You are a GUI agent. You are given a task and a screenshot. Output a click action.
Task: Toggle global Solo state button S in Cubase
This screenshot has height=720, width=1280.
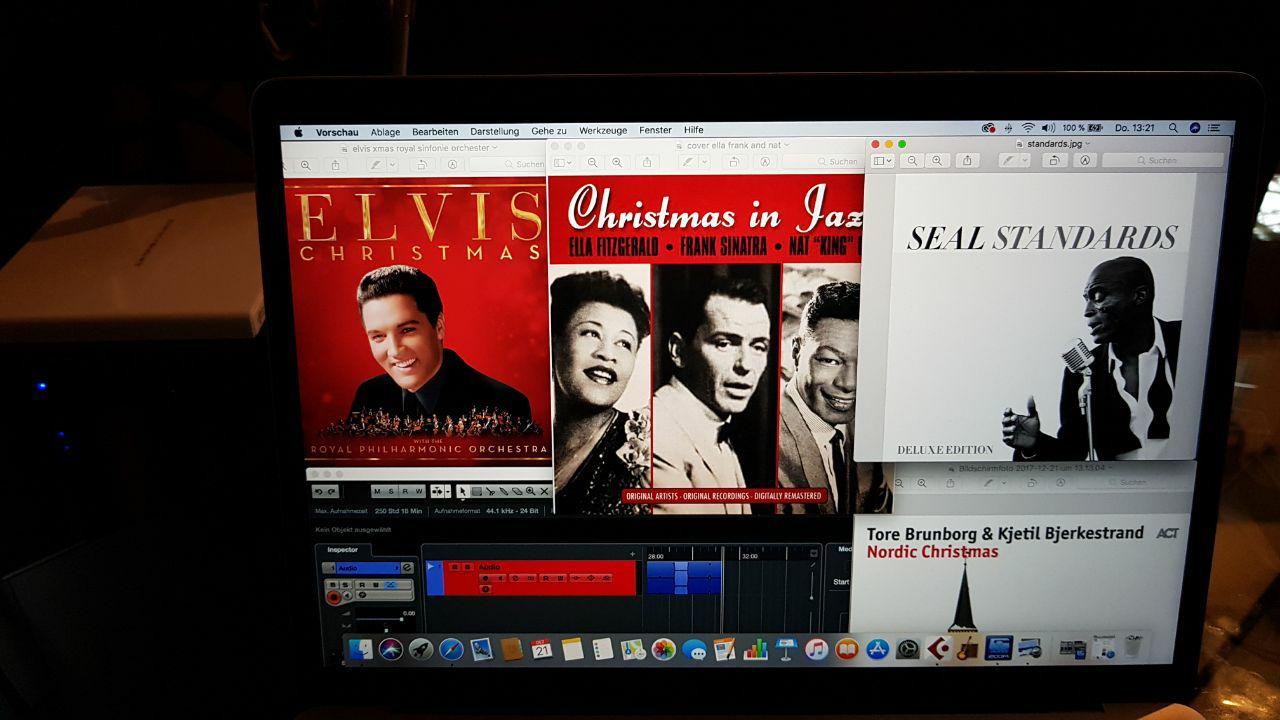391,491
